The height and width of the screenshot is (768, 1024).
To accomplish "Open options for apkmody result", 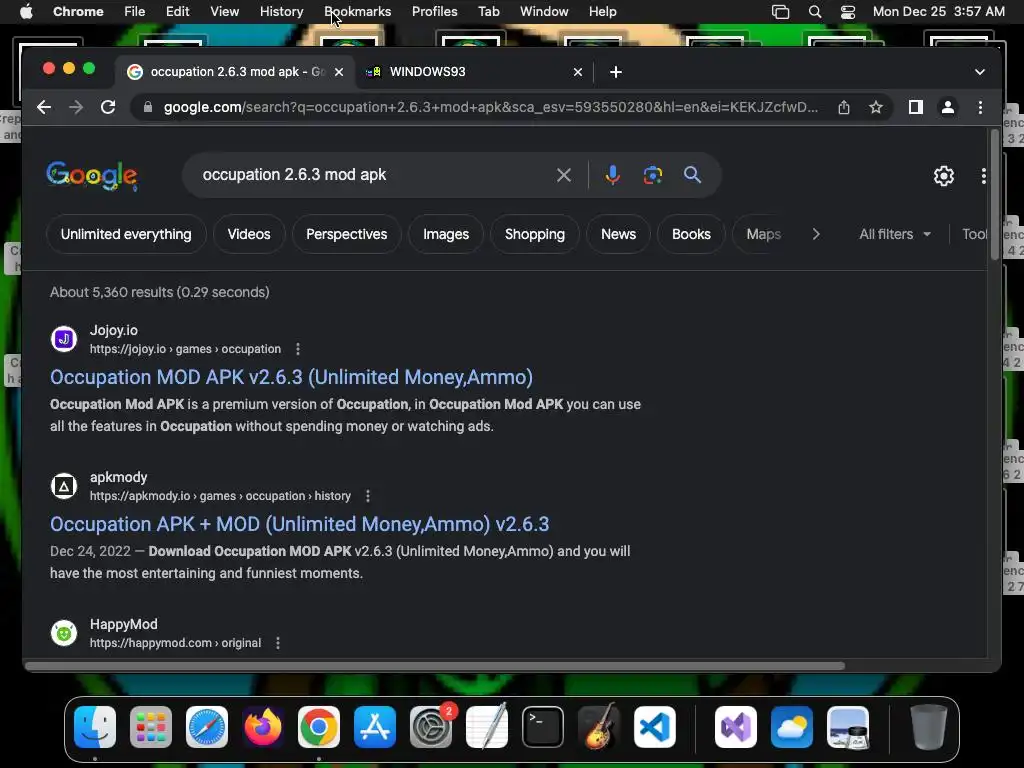I will click(x=368, y=496).
